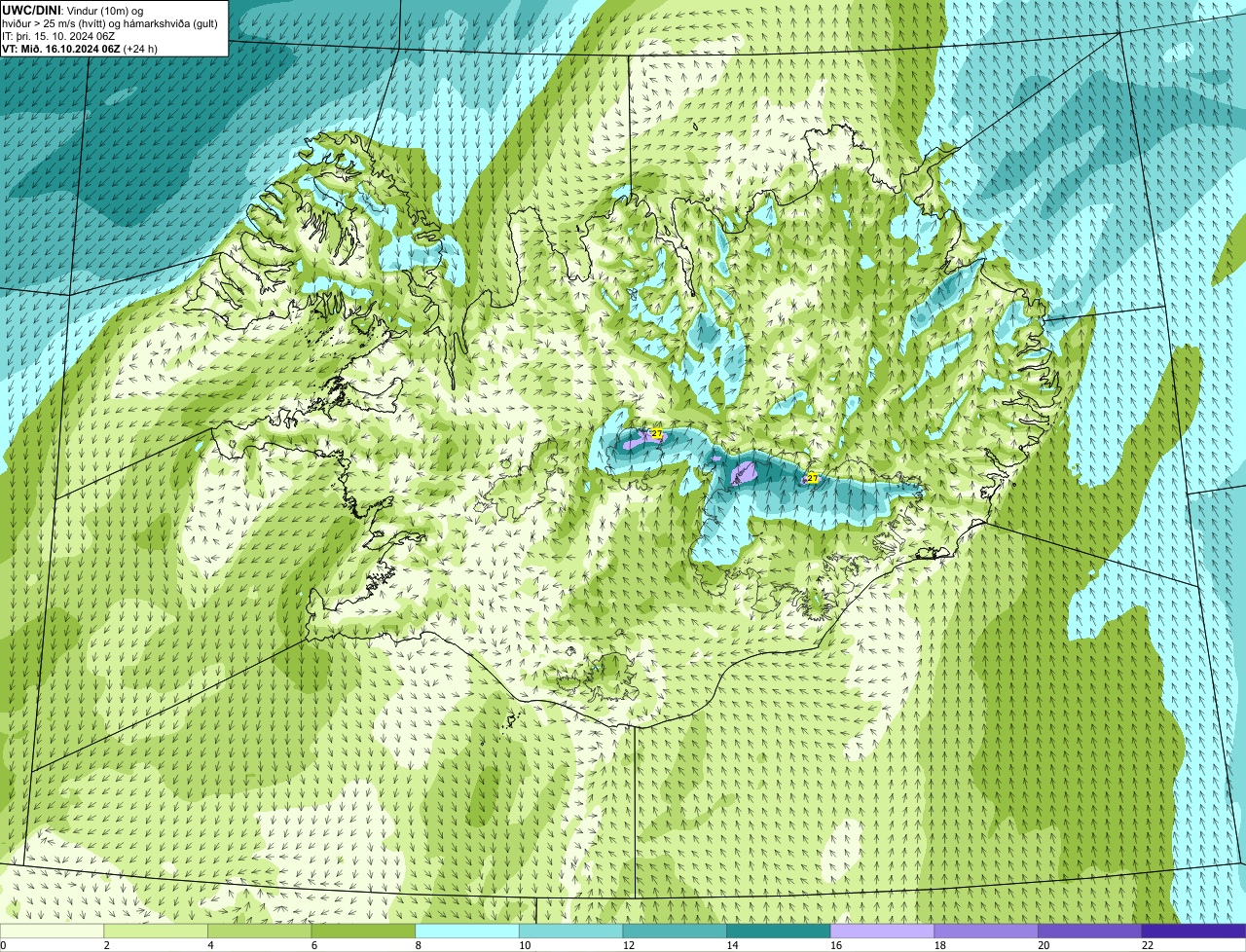Click the legend scale label "6"
Screen dimensions: 1246x952
point(313,945)
